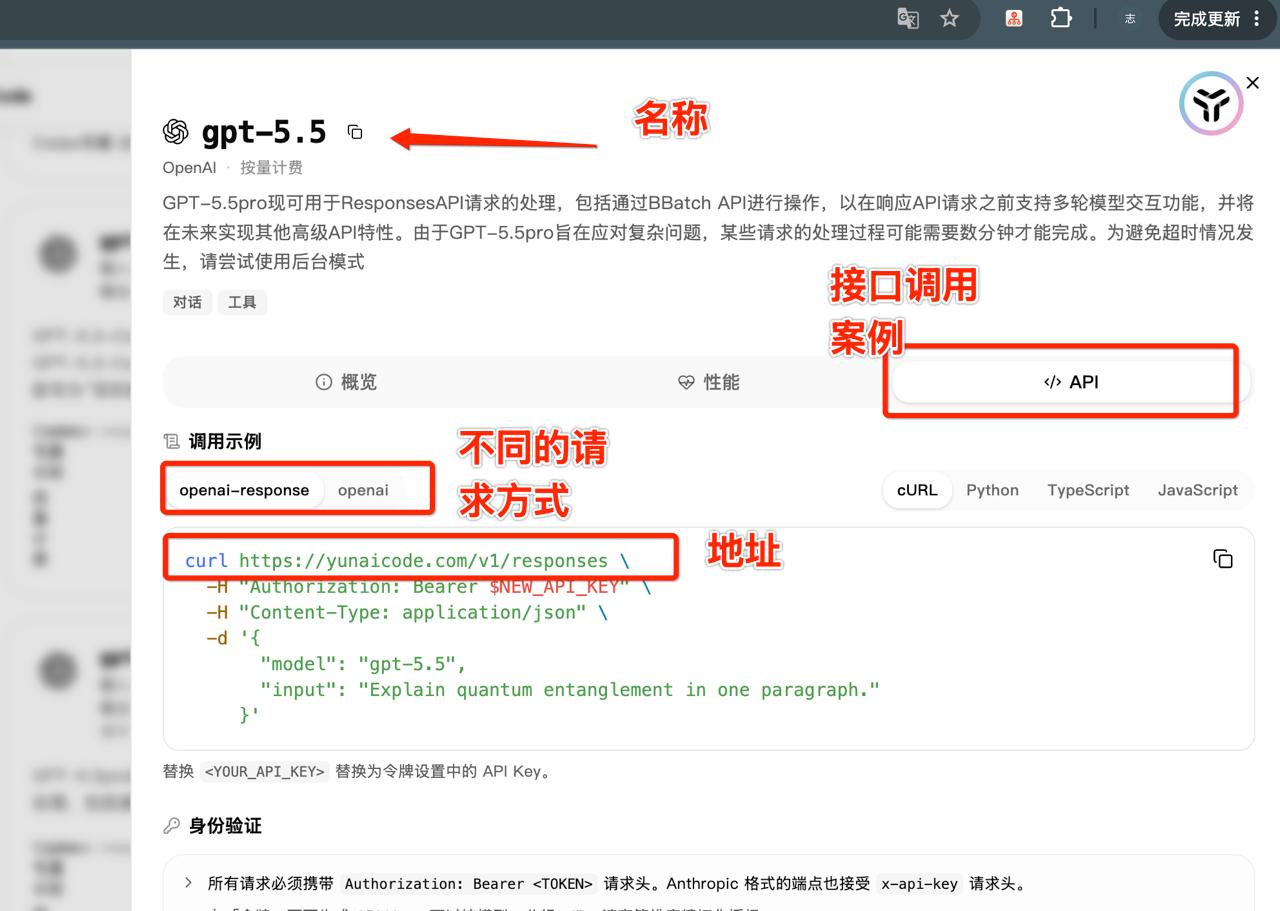Open the browser Extensions puzzle icon
This screenshot has height=911, width=1280.
1061,19
